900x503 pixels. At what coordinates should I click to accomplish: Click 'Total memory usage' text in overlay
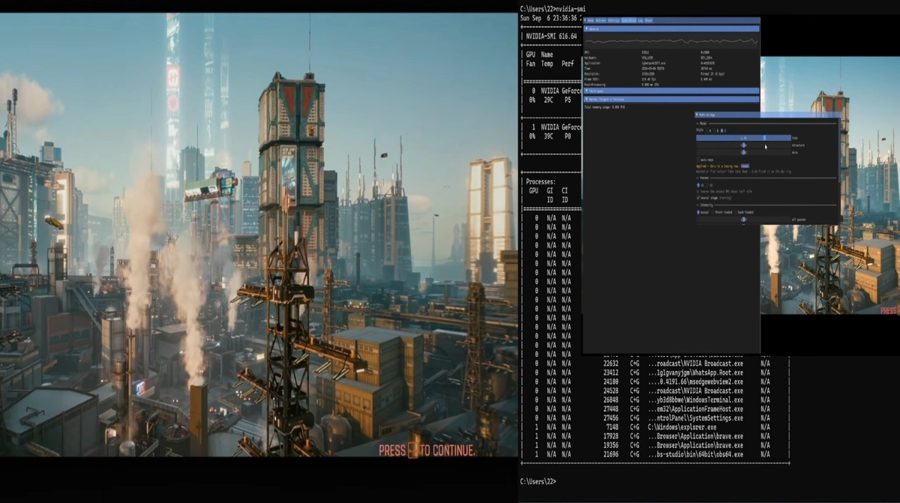[604, 107]
